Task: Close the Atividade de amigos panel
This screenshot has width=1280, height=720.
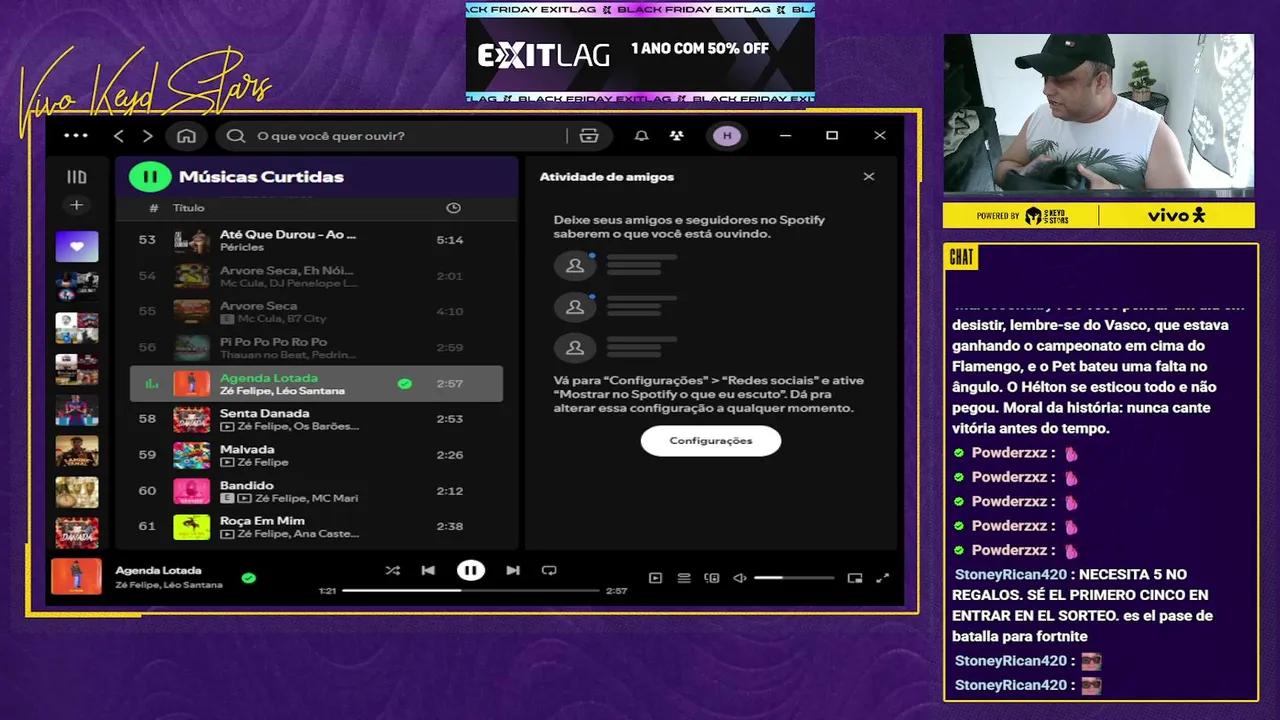Action: point(869,176)
